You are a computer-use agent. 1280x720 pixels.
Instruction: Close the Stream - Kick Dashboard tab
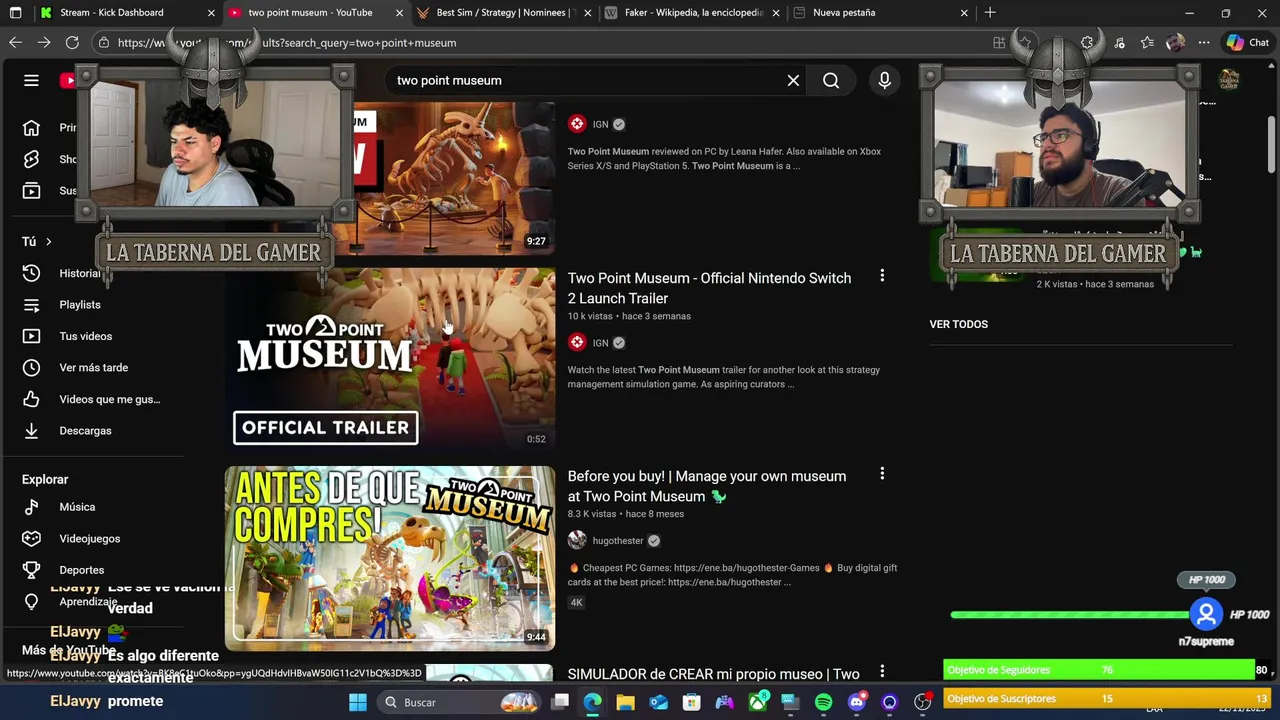tap(211, 13)
